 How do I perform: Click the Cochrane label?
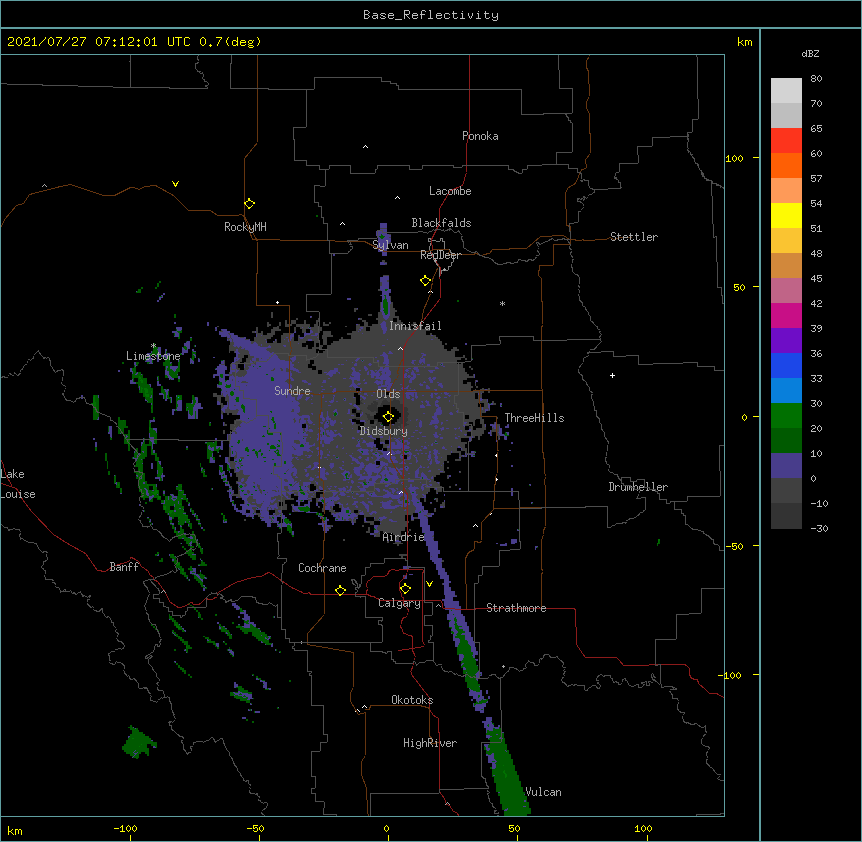[322, 568]
